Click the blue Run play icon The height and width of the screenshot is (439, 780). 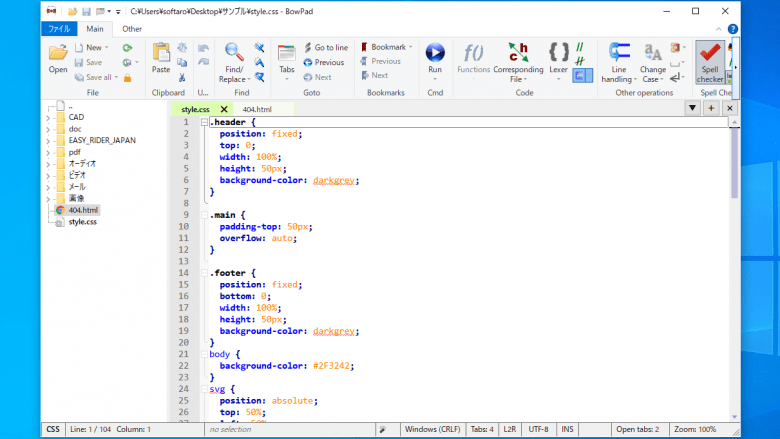435,52
